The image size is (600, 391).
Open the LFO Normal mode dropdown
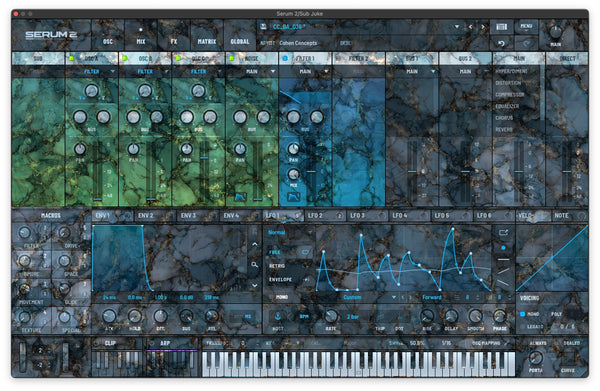pyautogui.click(x=290, y=232)
